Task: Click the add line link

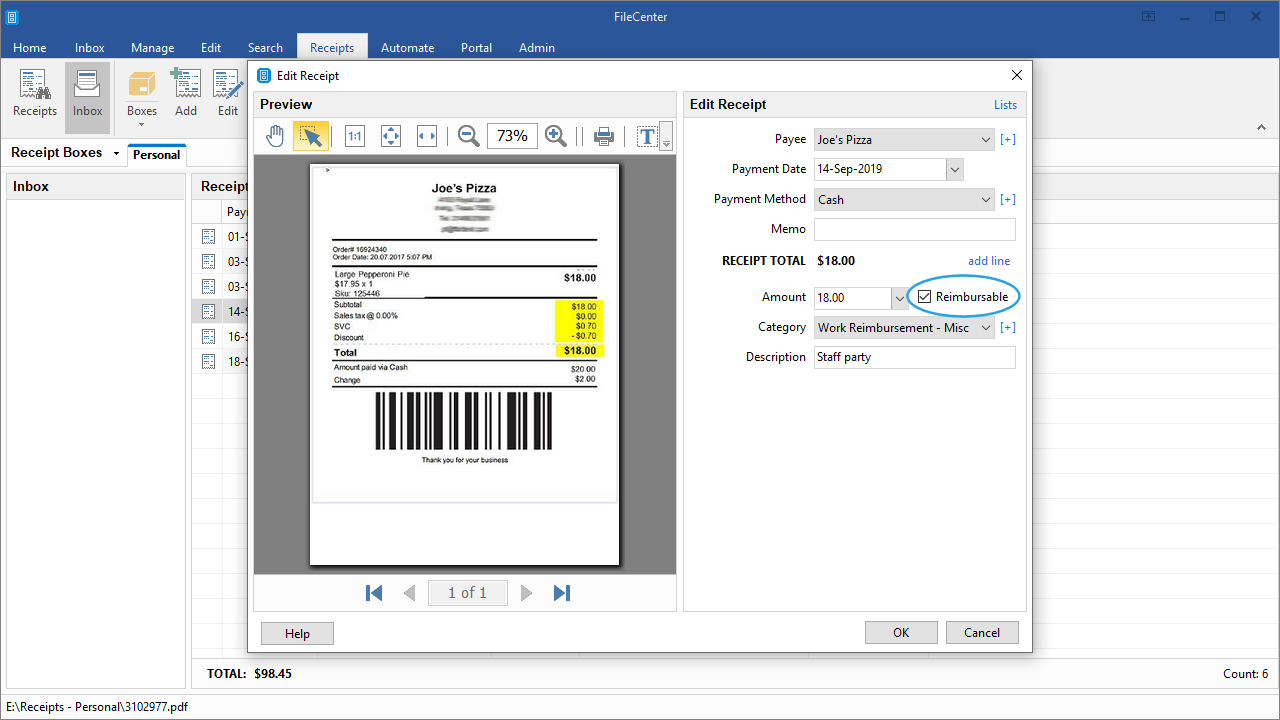Action: [x=988, y=261]
